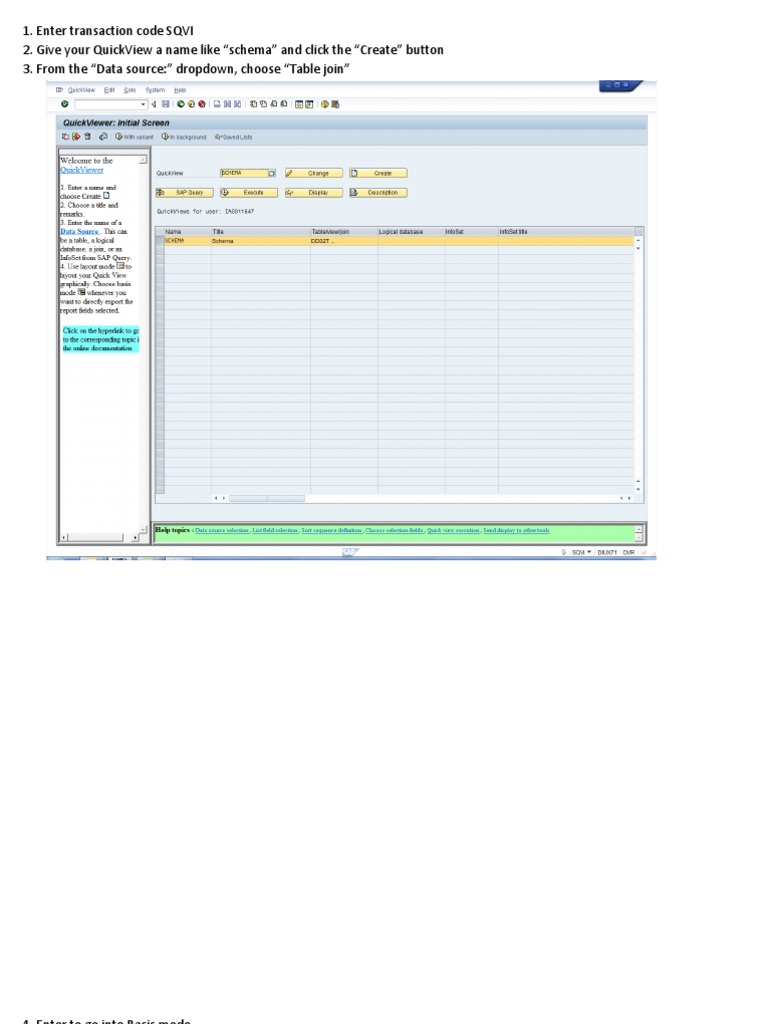Click the blue arrows icon right of the trash
The height and width of the screenshot is (1024, 768).
pyautogui.click(x=103, y=136)
